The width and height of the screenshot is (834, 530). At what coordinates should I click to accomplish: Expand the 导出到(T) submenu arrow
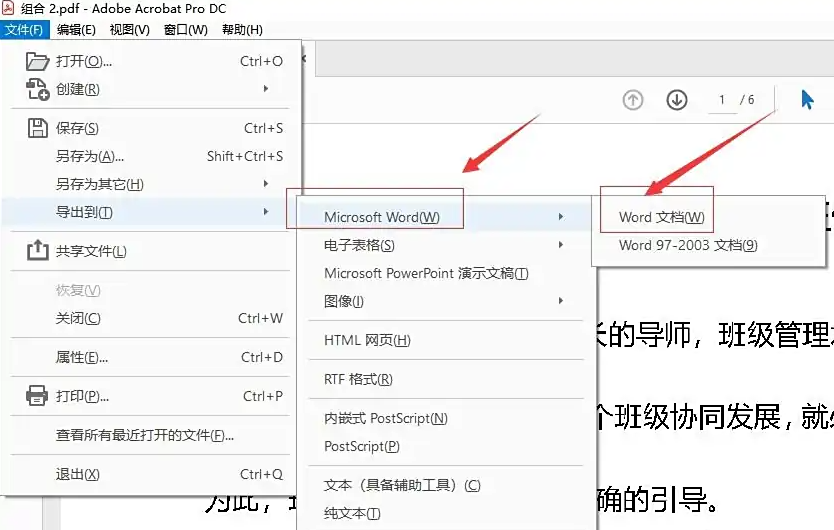click(x=265, y=212)
